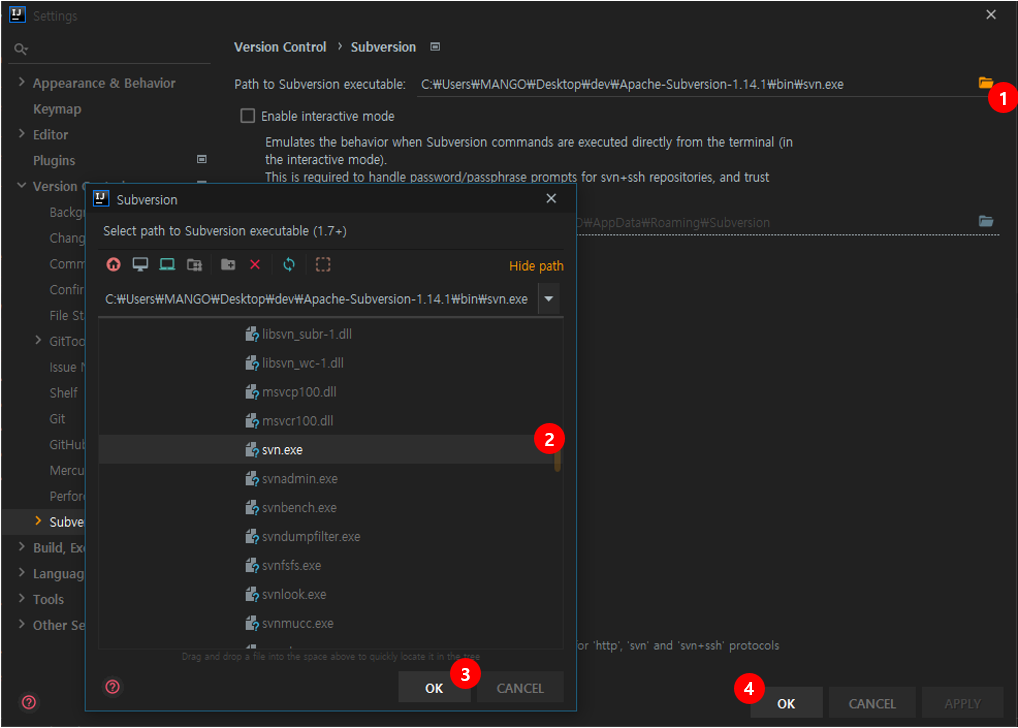Select msvcr100.dll file
This screenshot has height=728, width=1018.
coord(330,421)
